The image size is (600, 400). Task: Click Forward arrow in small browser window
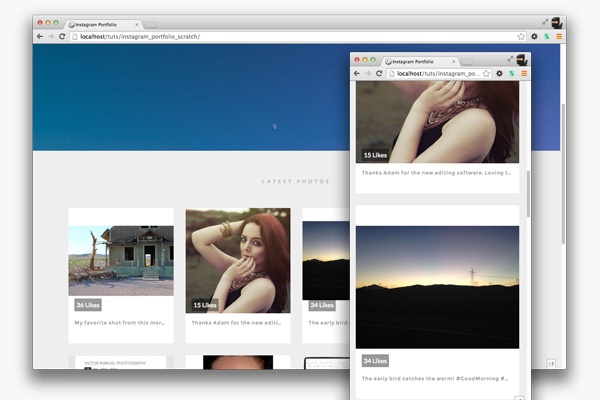pyautogui.click(x=368, y=73)
